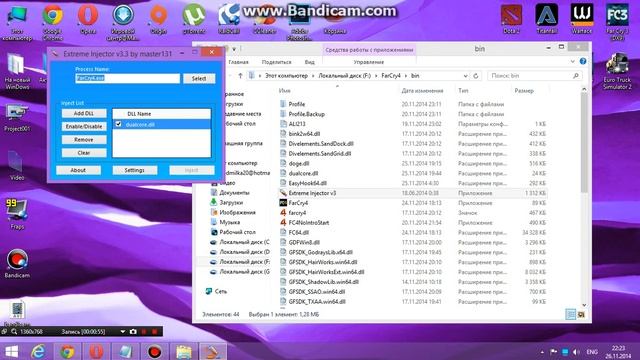The height and width of the screenshot is (360, 640).
Task: Open Управление ribbon tab
Action: 369,62
